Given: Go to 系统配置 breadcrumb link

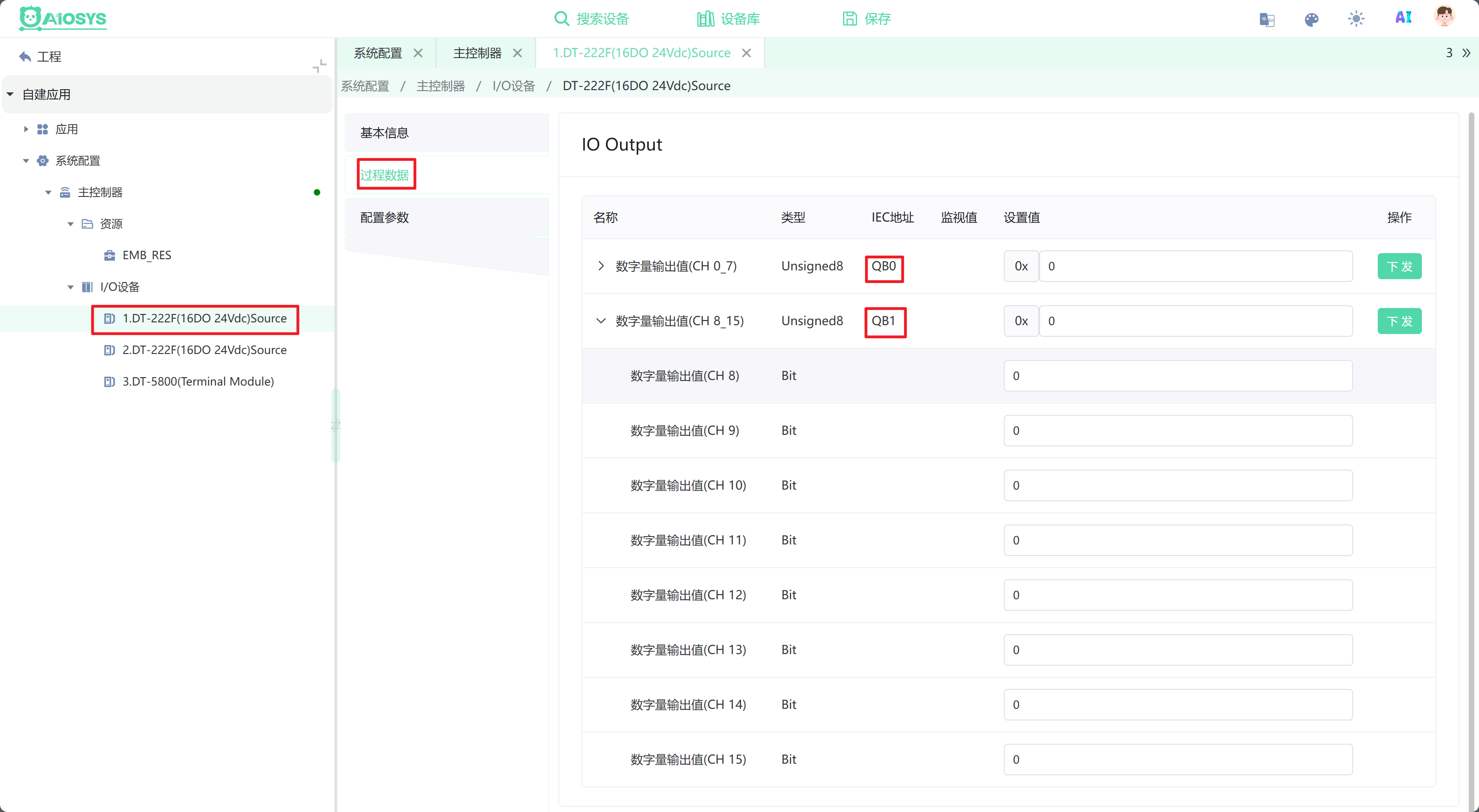Looking at the screenshot, I should [365, 85].
